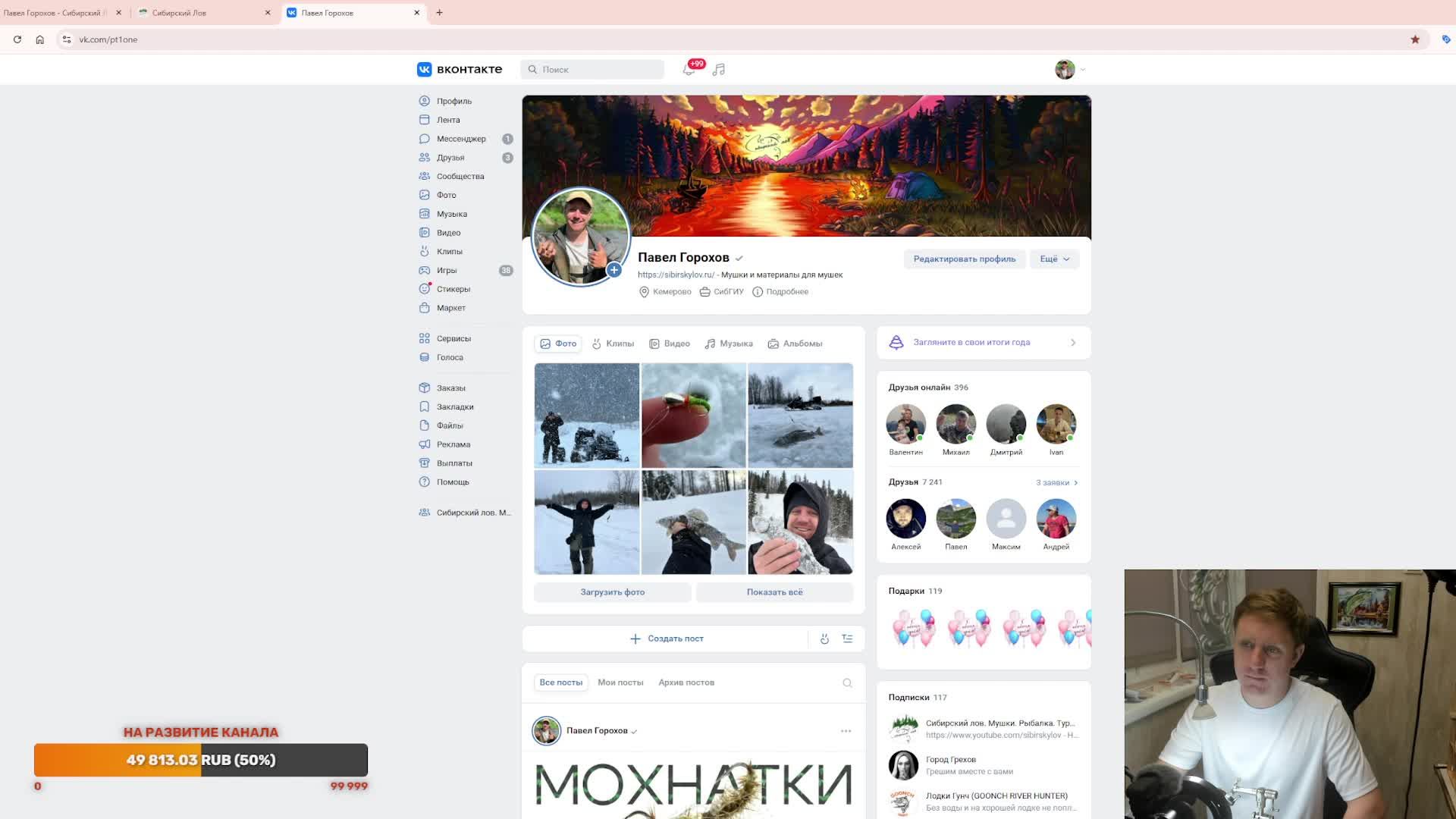1456x819 pixels.
Task: Expand the Ещё dropdown button
Action: click(x=1054, y=259)
